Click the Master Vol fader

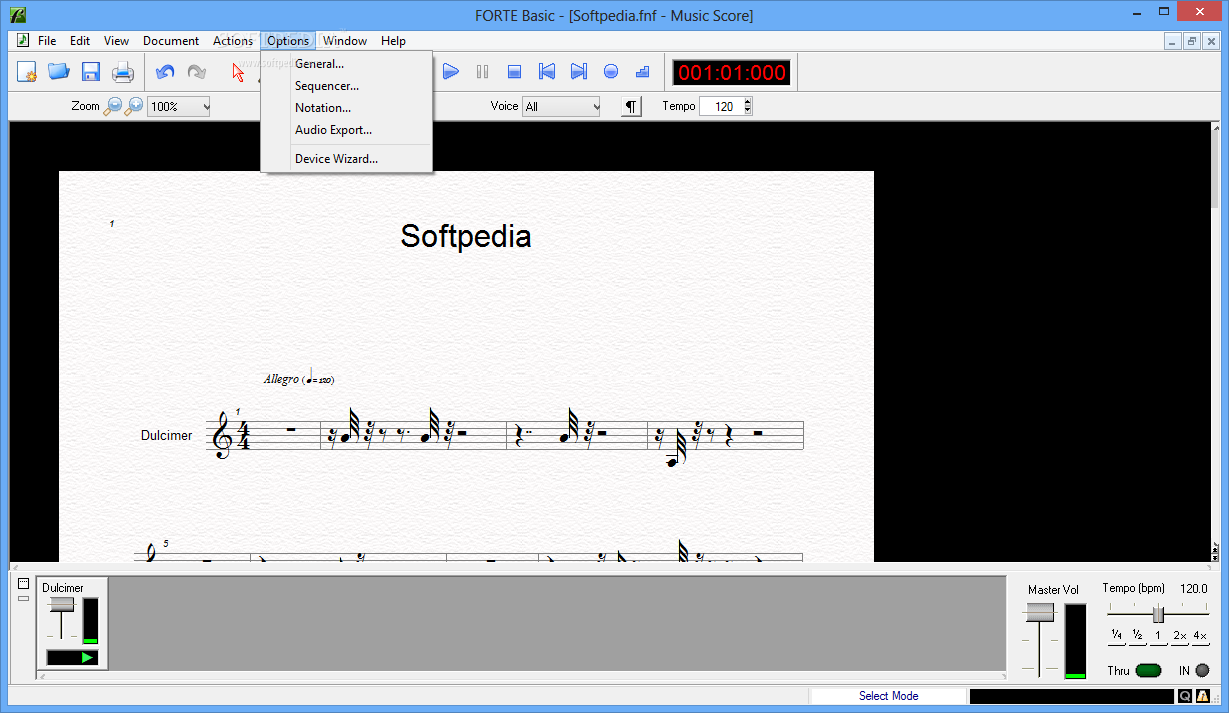[1040, 612]
